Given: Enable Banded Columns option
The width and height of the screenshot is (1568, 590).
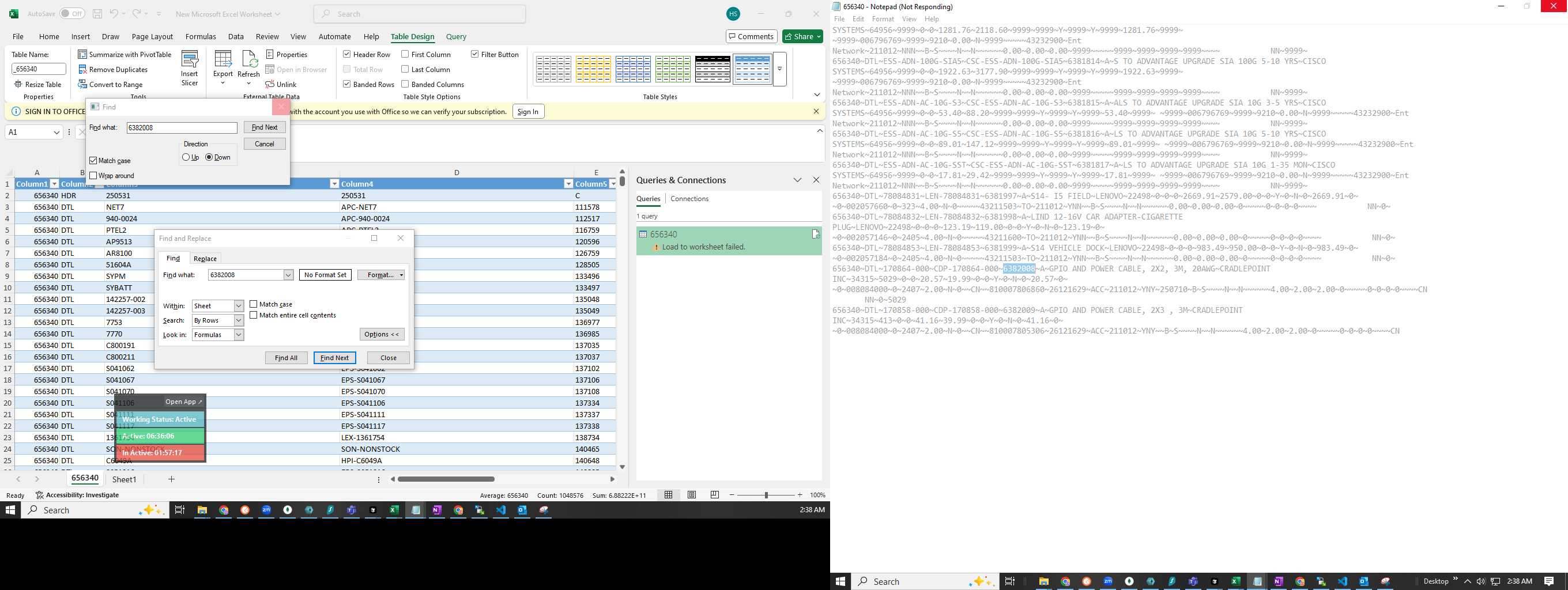Looking at the screenshot, I should 405,85.
